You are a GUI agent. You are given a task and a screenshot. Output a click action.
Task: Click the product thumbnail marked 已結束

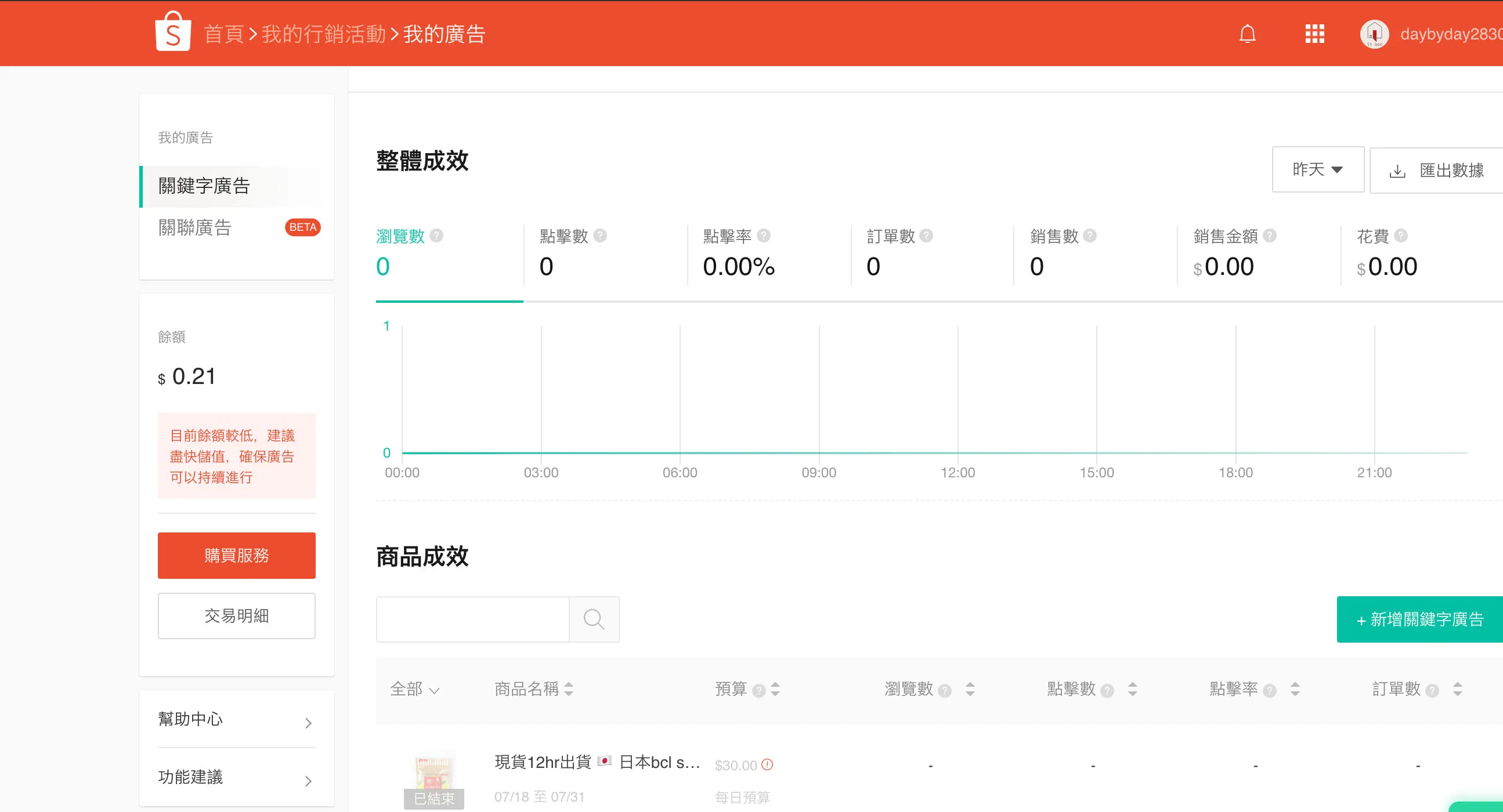point(433,781)
